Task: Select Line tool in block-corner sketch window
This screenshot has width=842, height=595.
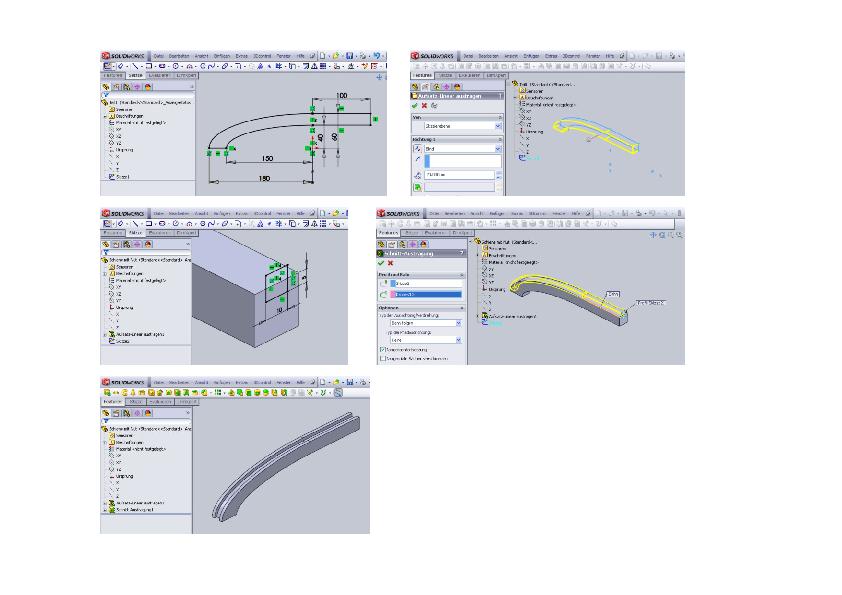Action: tap(136, 223)
